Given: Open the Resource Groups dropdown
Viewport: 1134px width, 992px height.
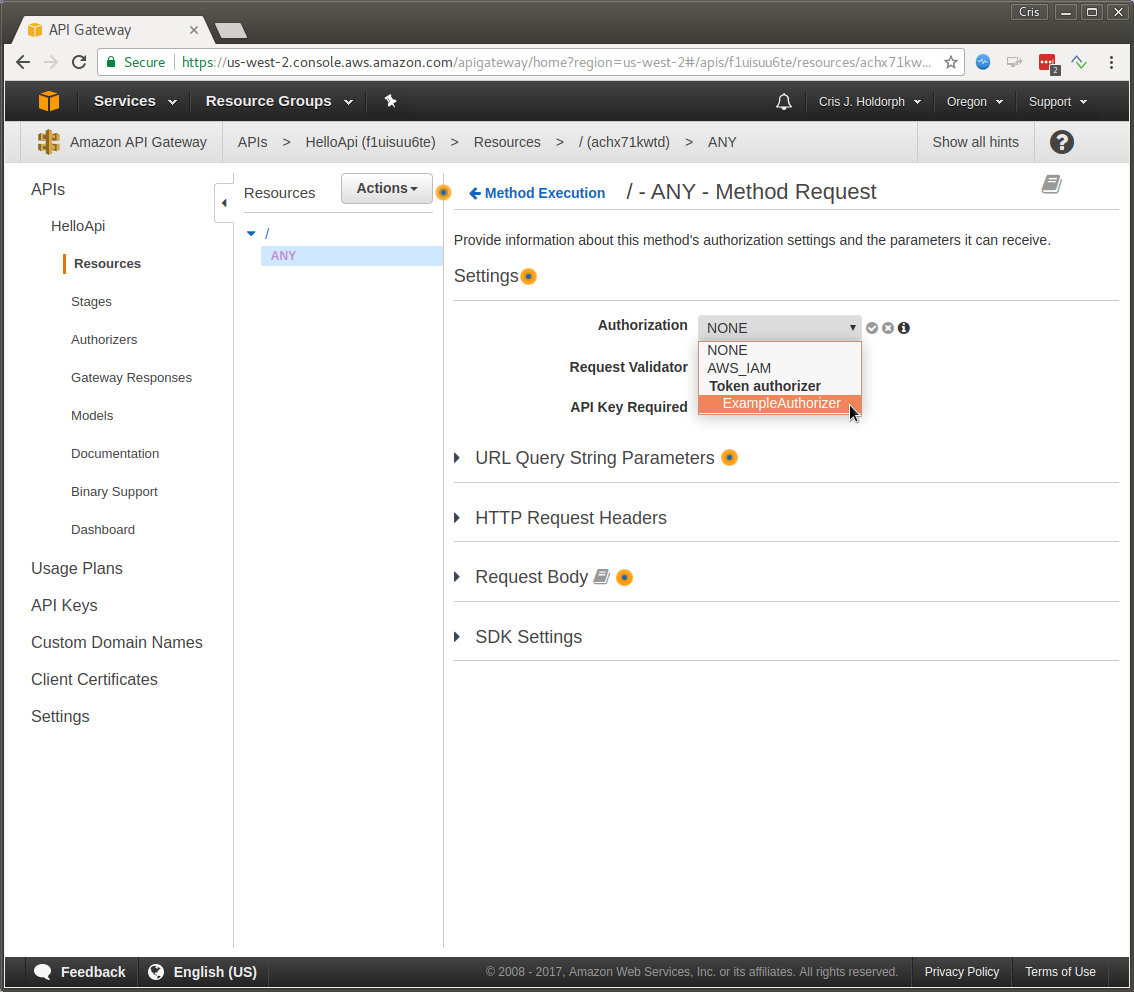Looking at the screenshot, I should (x=279, y=101).
